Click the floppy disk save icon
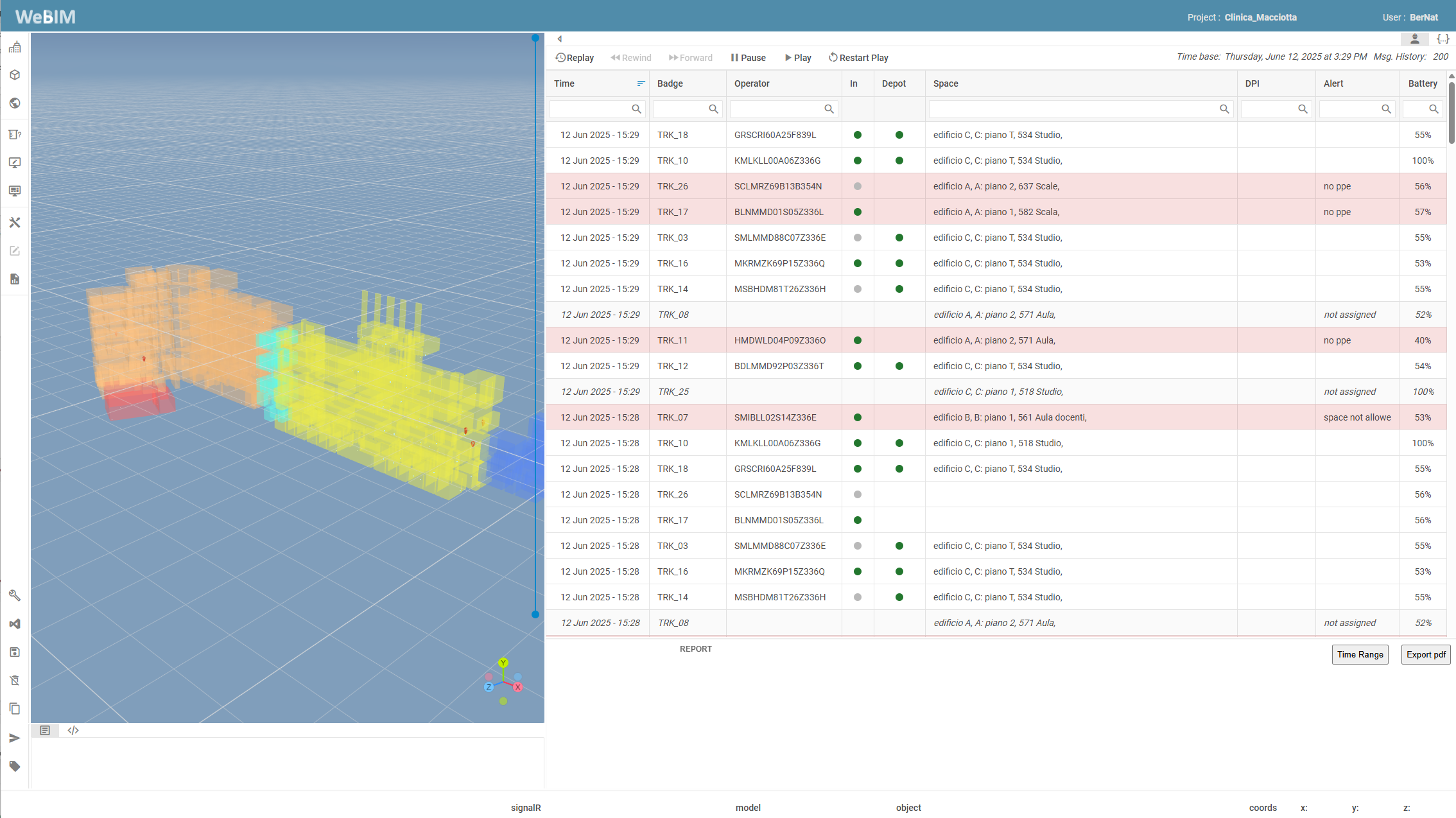 tap(15, 652)
